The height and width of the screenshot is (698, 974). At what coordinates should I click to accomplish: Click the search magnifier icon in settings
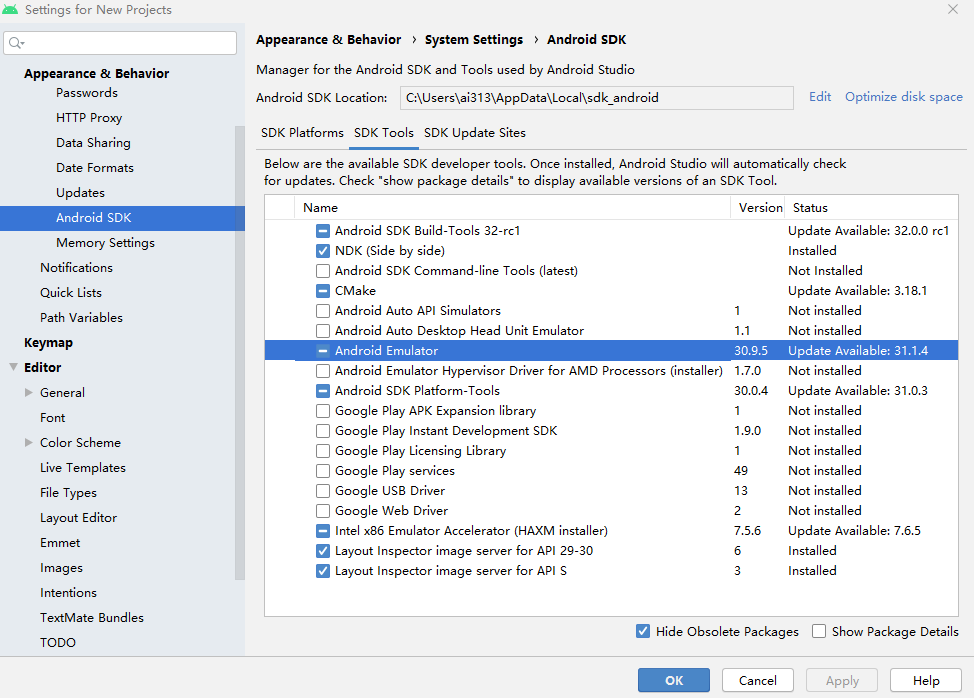(x=16, y=43)
